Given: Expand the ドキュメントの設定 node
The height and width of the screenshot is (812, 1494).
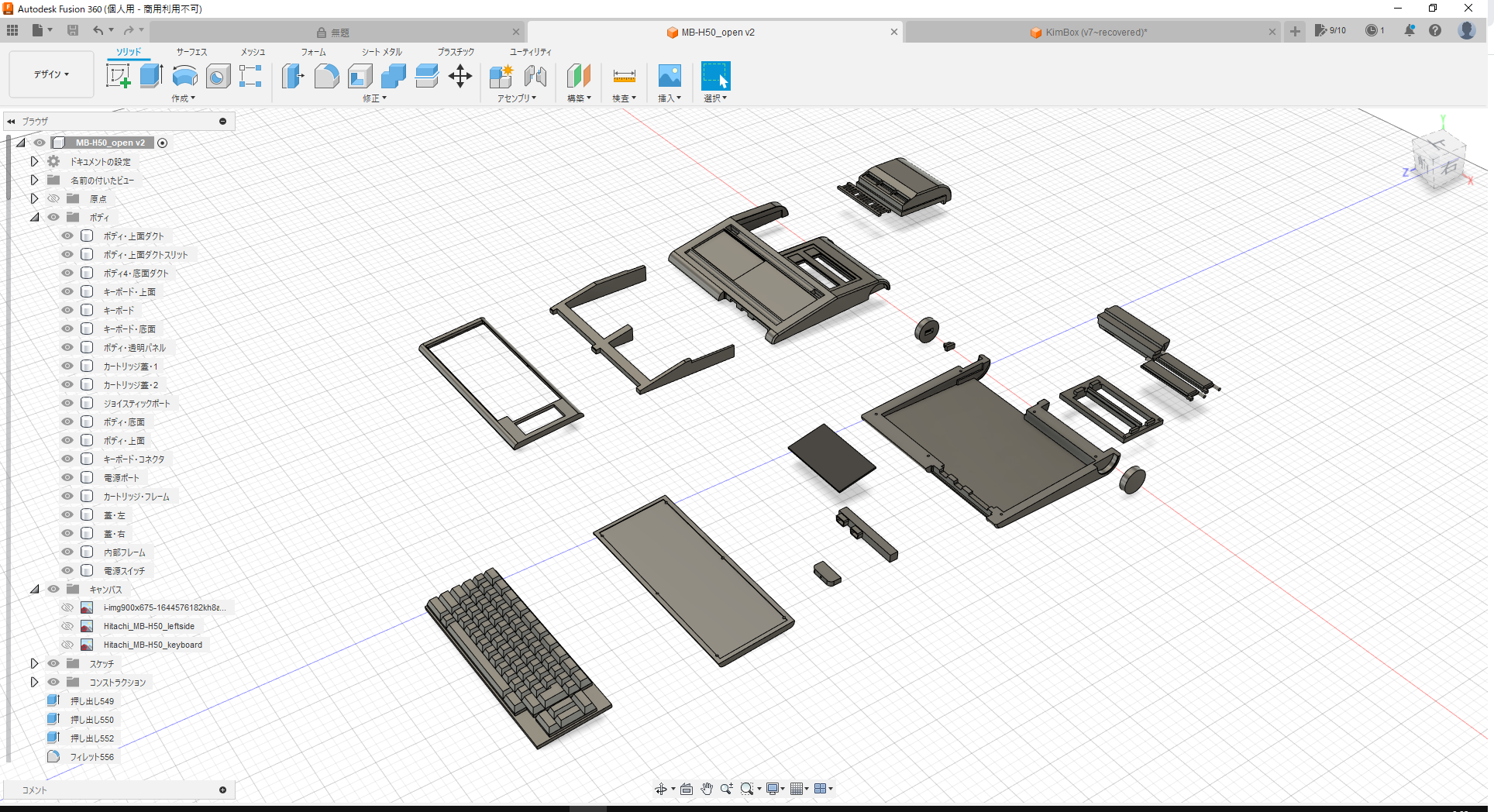Looking at the screenshot, I should tap(34, 161).
